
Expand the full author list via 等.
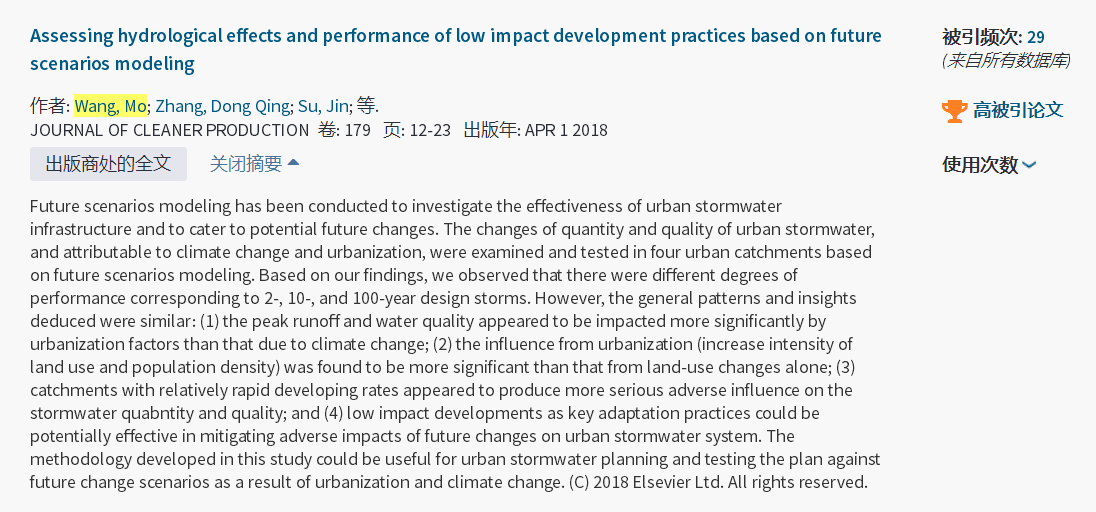click(x=366, y=106)
